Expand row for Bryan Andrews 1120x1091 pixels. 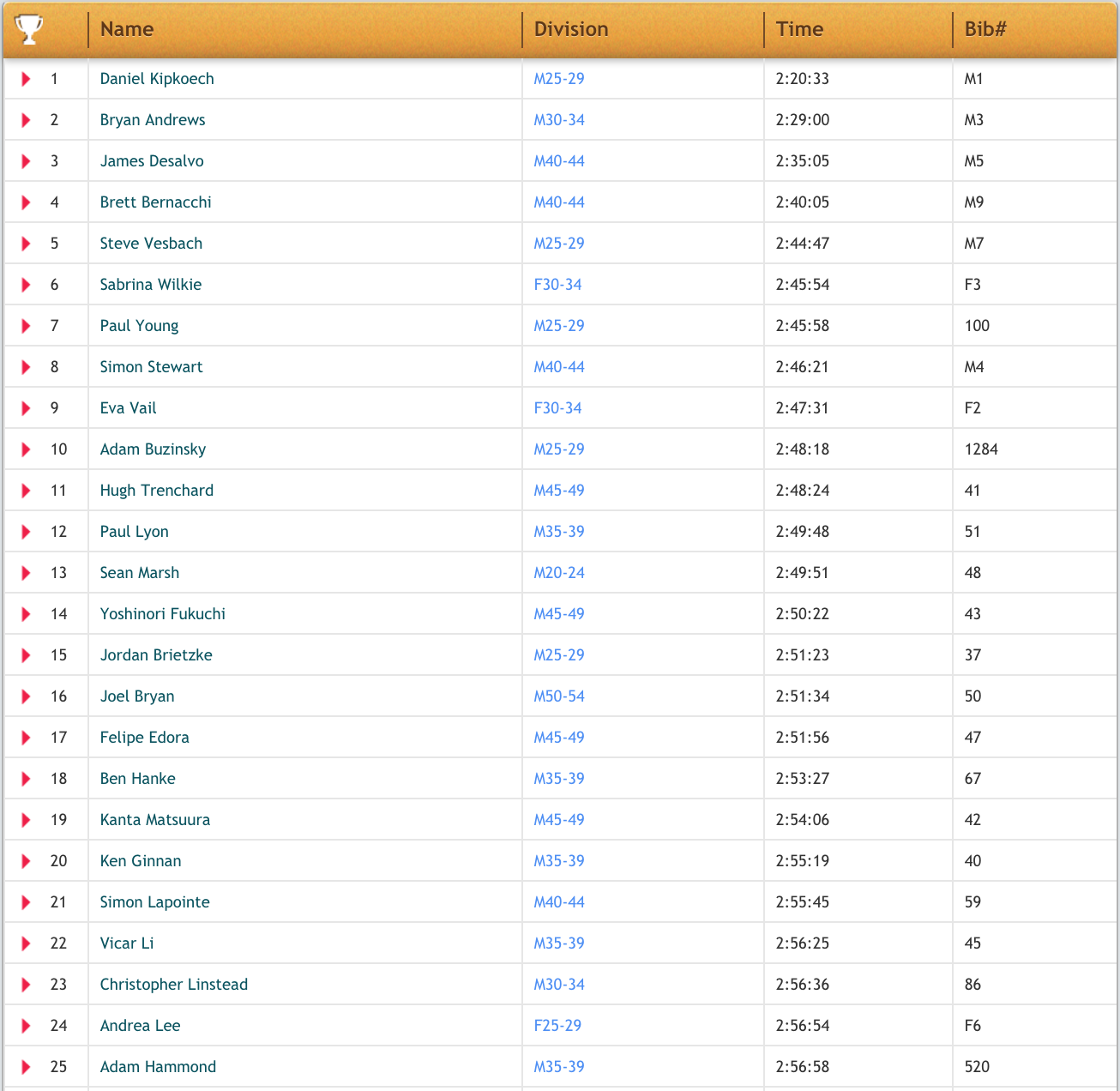coord(27,120)
